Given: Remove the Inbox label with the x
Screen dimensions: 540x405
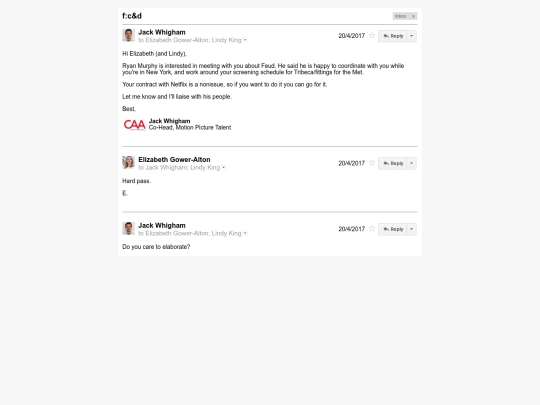Looking at the screenshot, I should click(413, 16).
